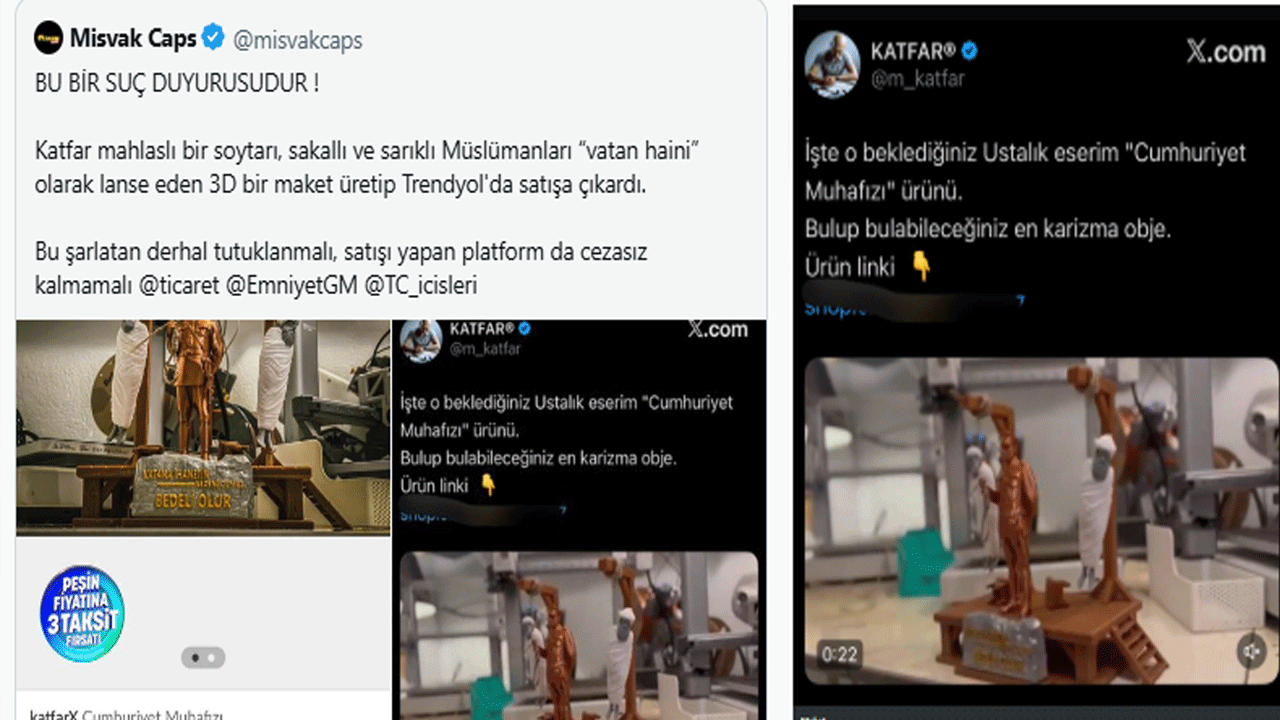Switch to the second image carousel dot
Viewport: 1280px width, 720px height.
212,657
